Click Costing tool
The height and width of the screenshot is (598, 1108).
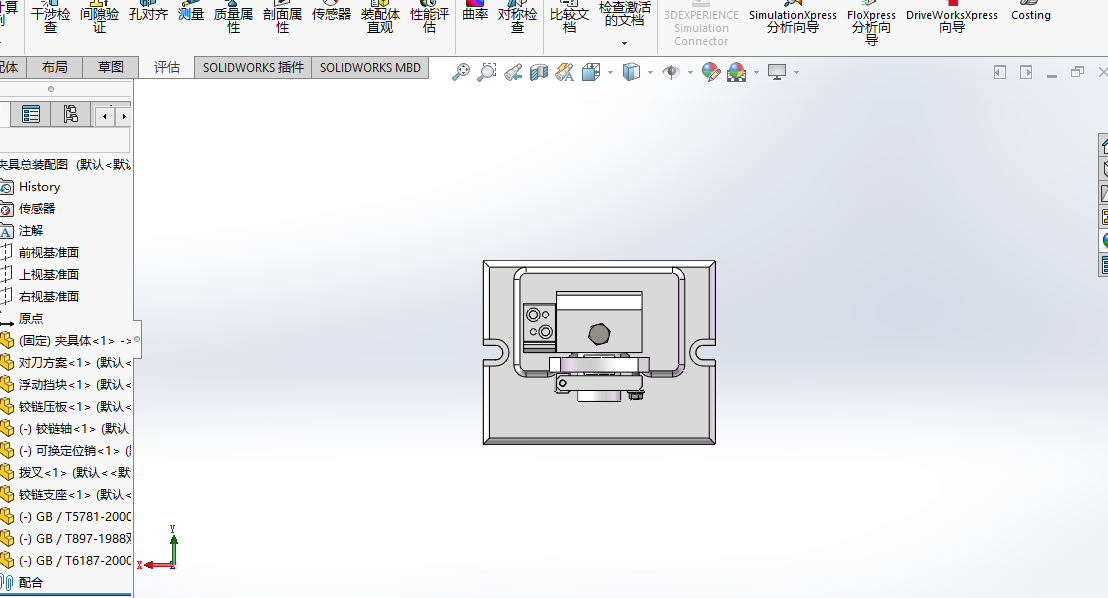pyautogui.click(x=1031, y=13)
